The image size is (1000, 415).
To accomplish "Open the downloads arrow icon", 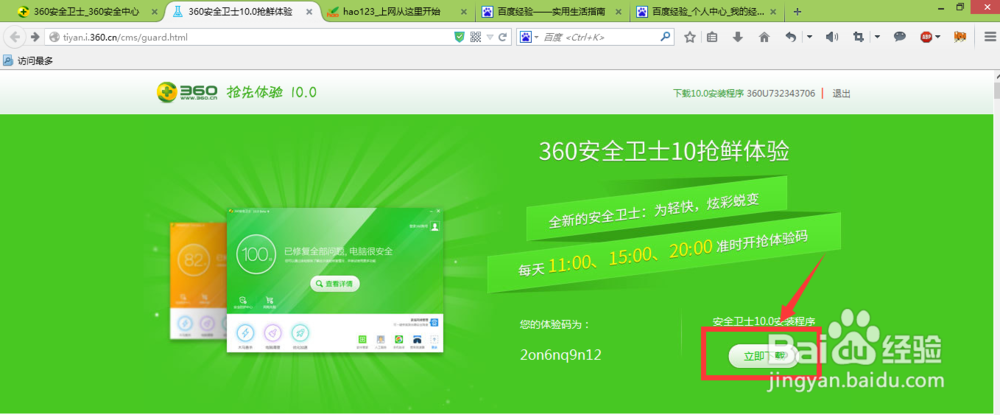I will 738,38.
